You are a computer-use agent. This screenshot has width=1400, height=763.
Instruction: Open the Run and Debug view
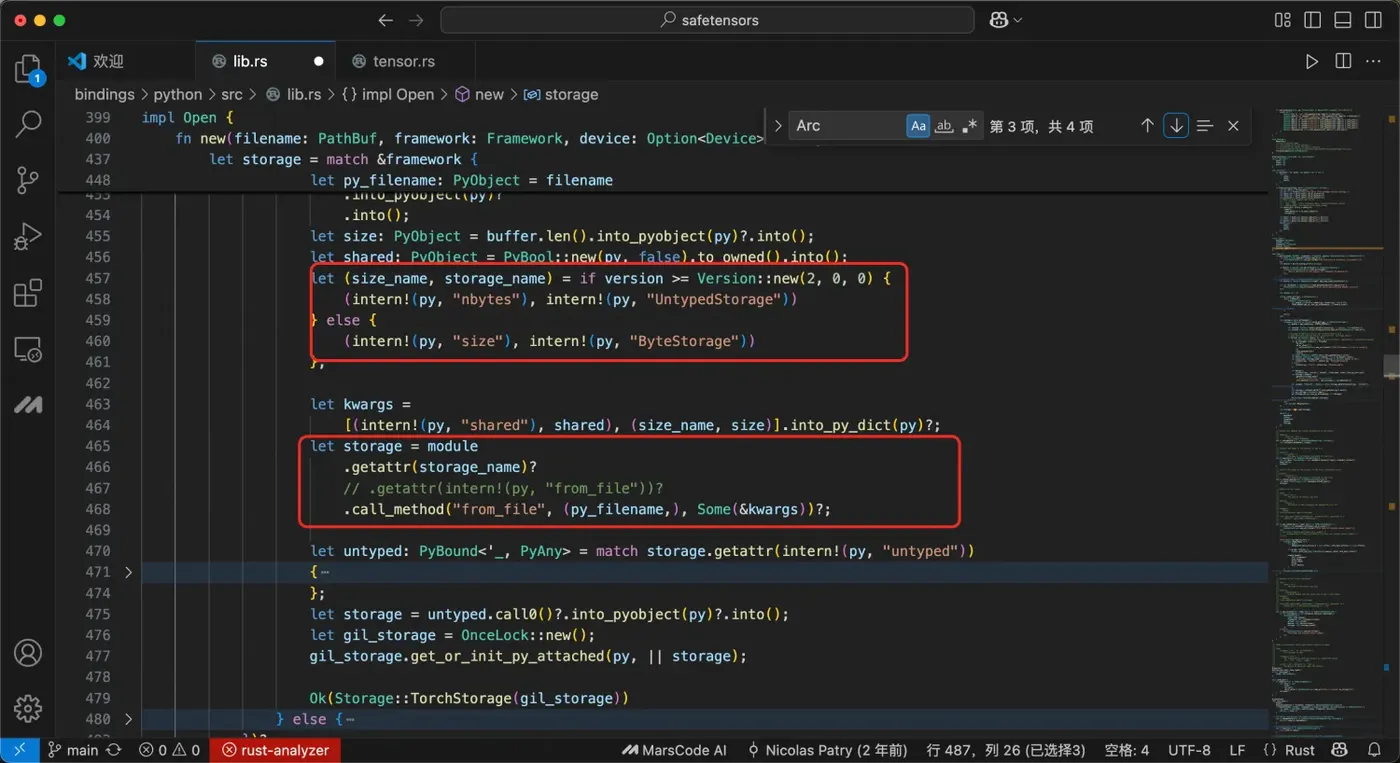[28, 237]
